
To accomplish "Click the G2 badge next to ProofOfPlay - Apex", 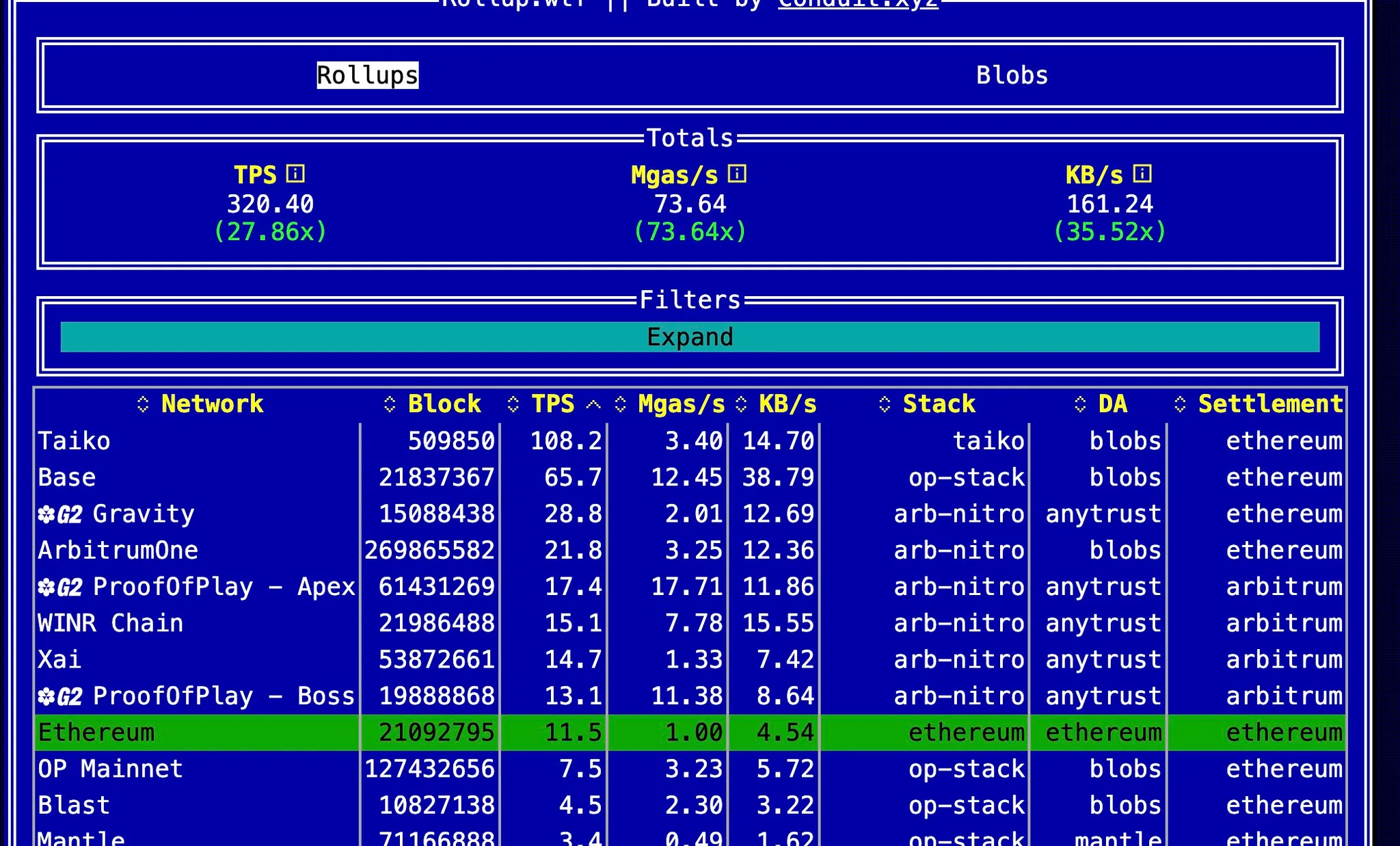I will pos(60,587).
